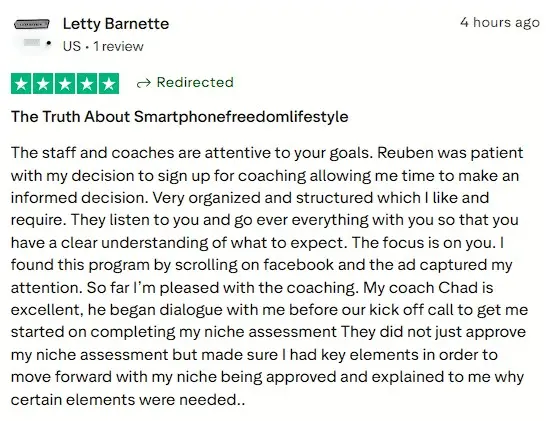Click the 'US' country label
This screenshot has height=421, width=555.
tap(72, 46)
